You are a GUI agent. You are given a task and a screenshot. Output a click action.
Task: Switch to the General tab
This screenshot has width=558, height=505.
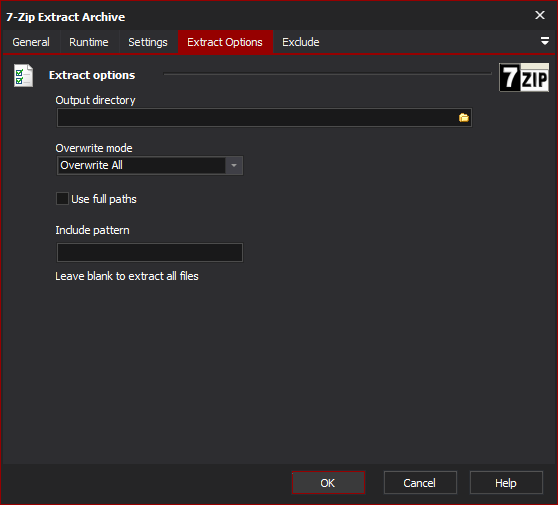pyautogui.click(x=31, y=42)
